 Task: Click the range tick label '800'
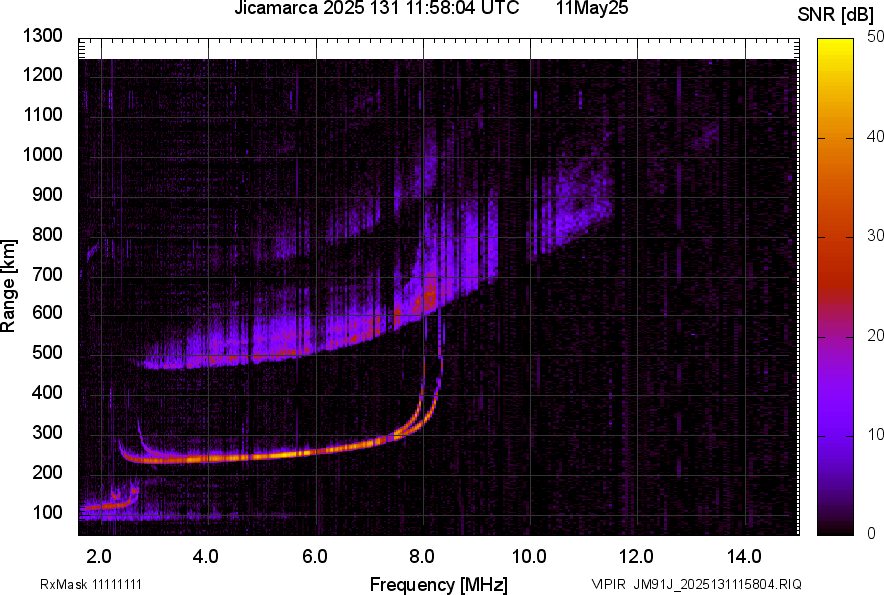pos(47,234)
